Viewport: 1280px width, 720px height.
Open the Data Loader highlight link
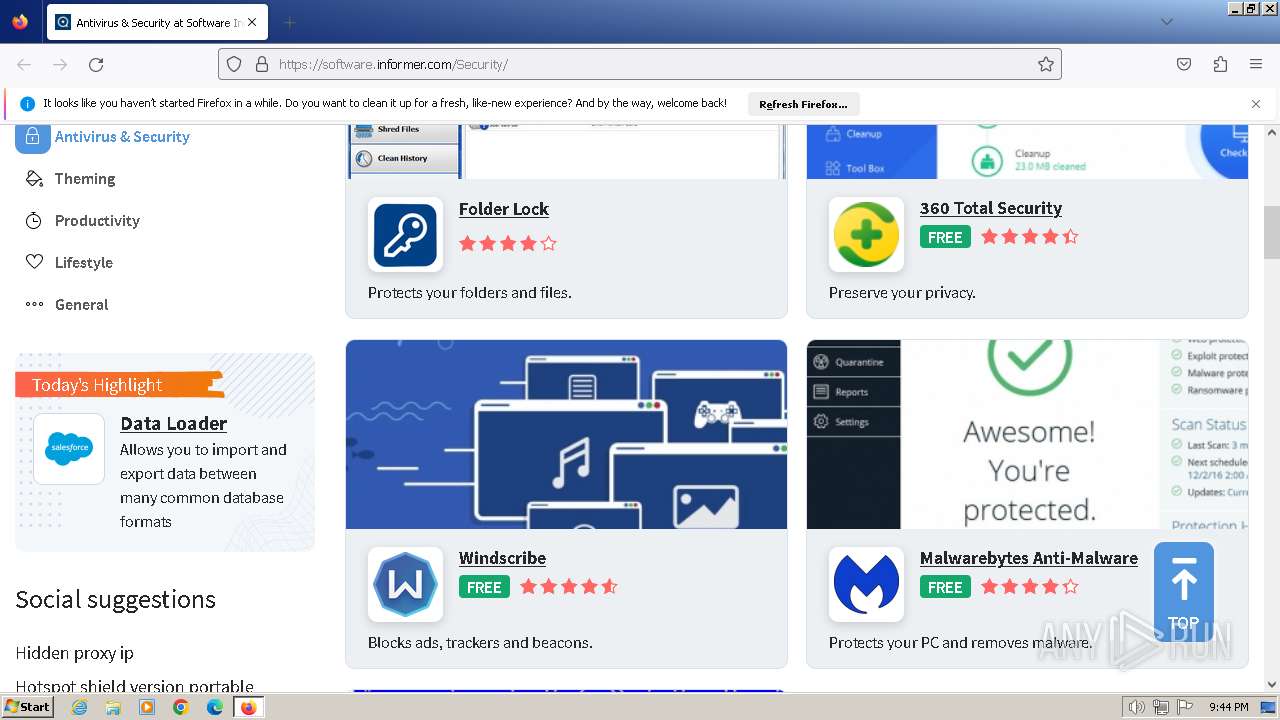coord(174,423)
